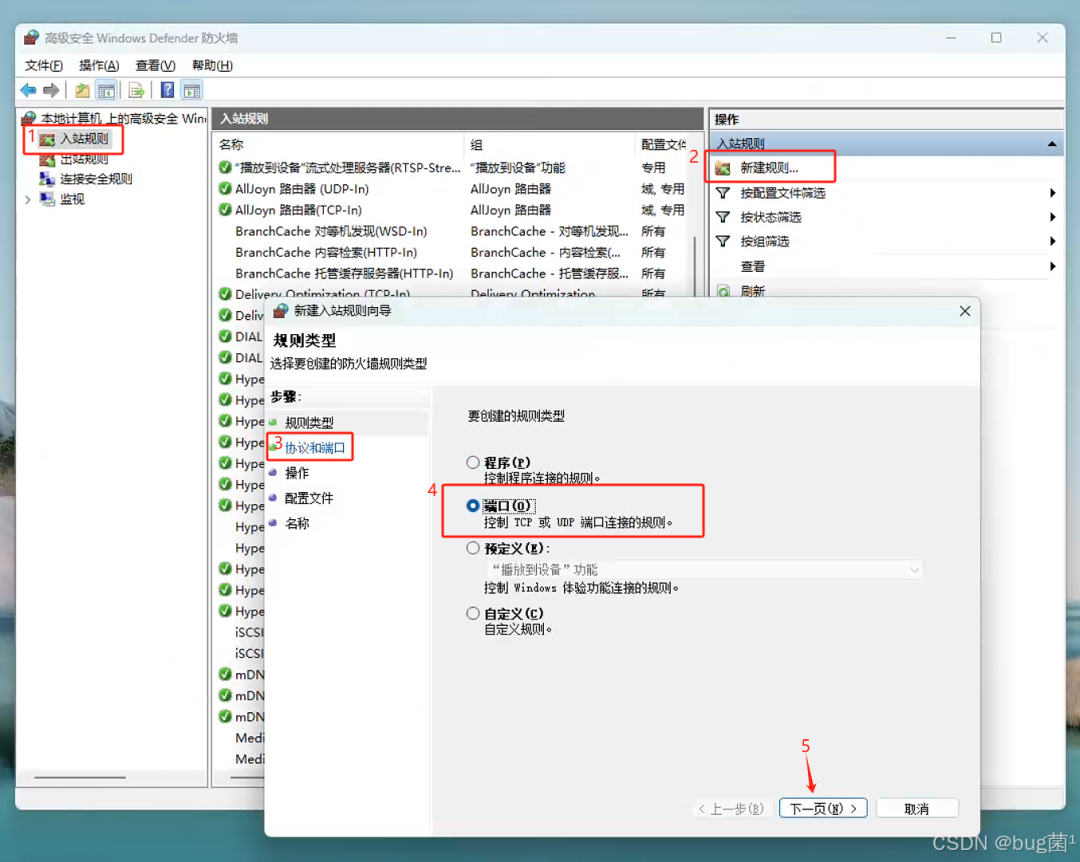Click the 上一步(B) back button
This screenshot has width=1080, height=862.
[731, 808]
